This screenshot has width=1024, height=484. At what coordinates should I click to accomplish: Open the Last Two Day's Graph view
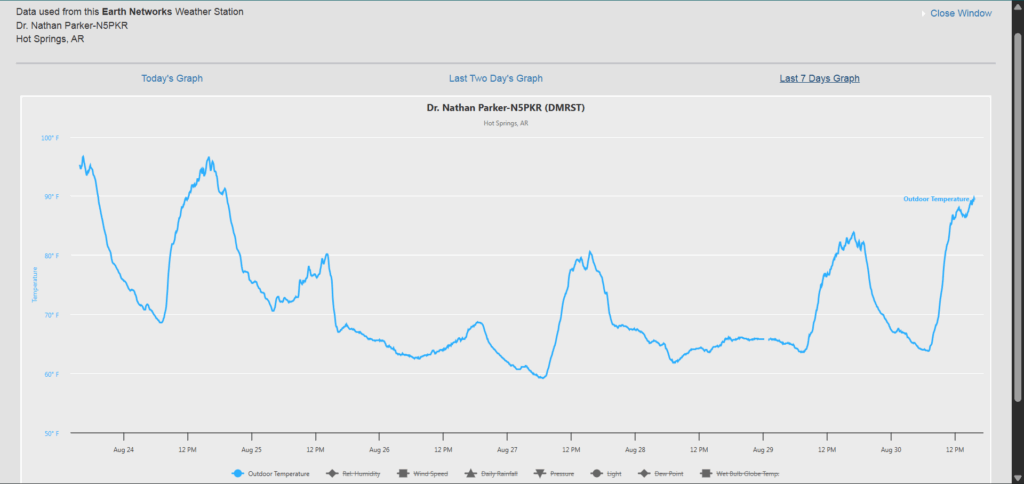click(x=496, y=78)
